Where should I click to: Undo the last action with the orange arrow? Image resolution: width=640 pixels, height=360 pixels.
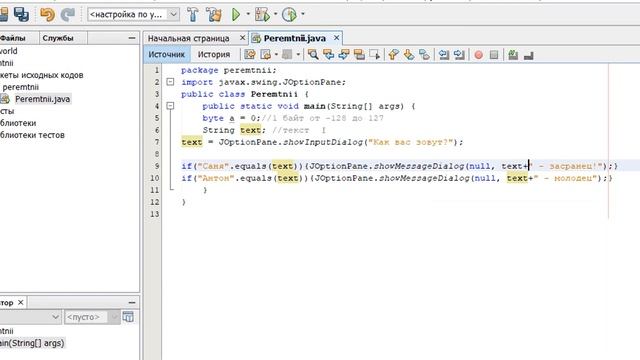pos(47,15)
